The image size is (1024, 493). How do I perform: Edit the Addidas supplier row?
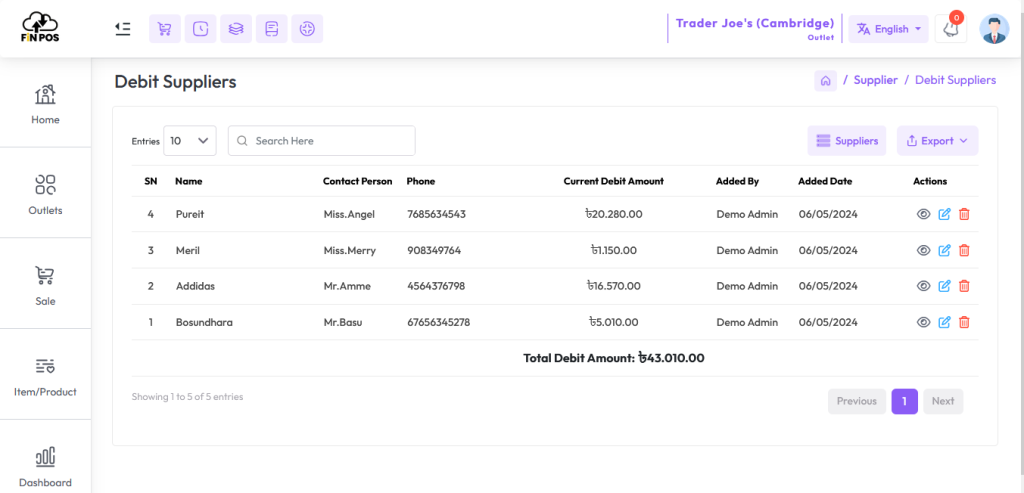(944, 286)
